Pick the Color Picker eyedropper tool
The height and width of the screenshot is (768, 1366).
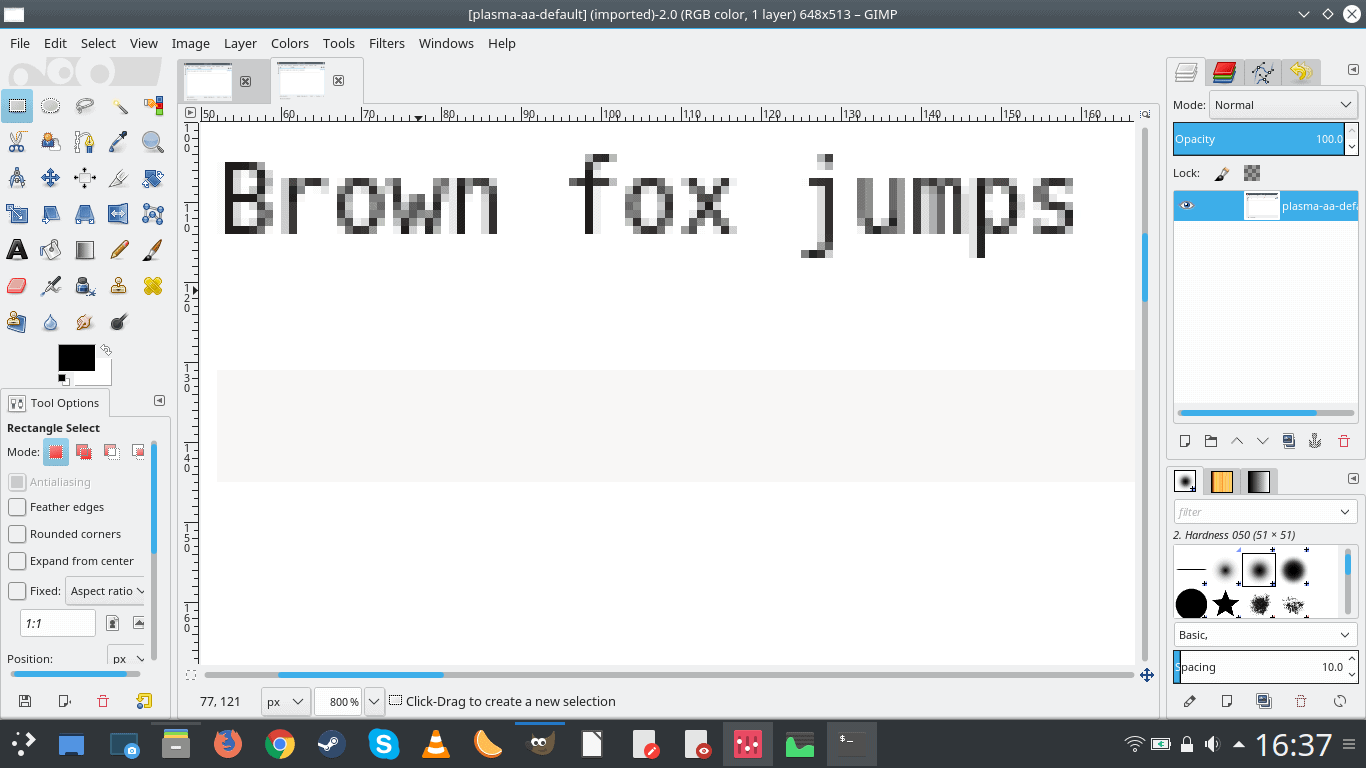[x=119, y=142]
